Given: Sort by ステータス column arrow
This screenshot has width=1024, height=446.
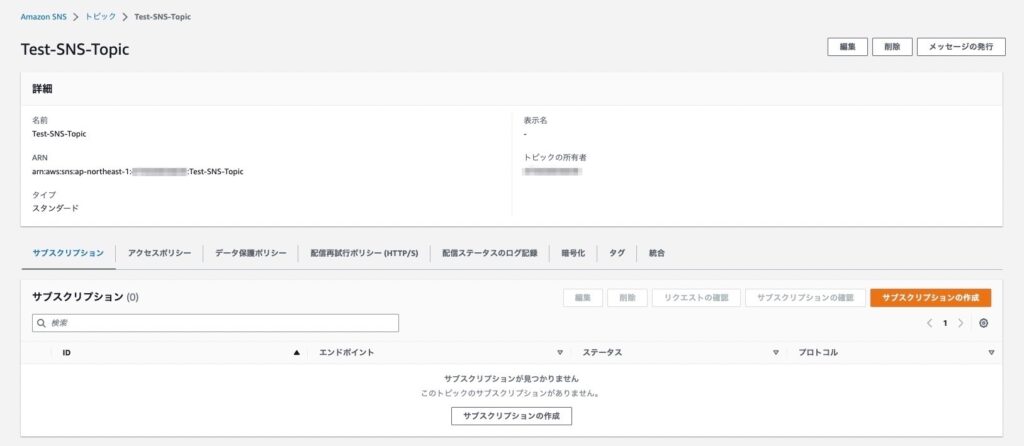Looking at the screenshot, I should pos(776,353).
